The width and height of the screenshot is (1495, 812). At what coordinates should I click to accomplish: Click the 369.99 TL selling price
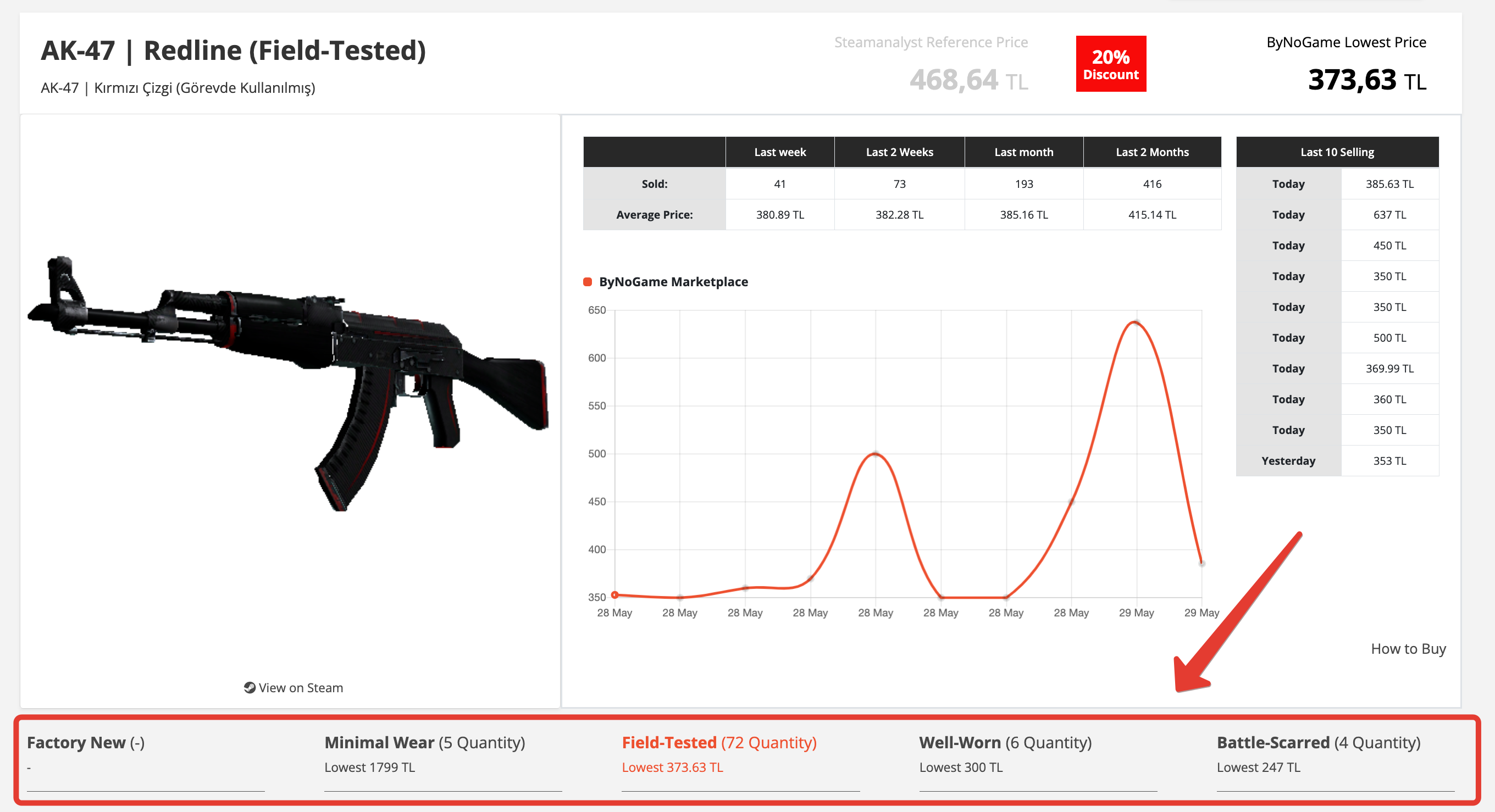coord(1389,368)
